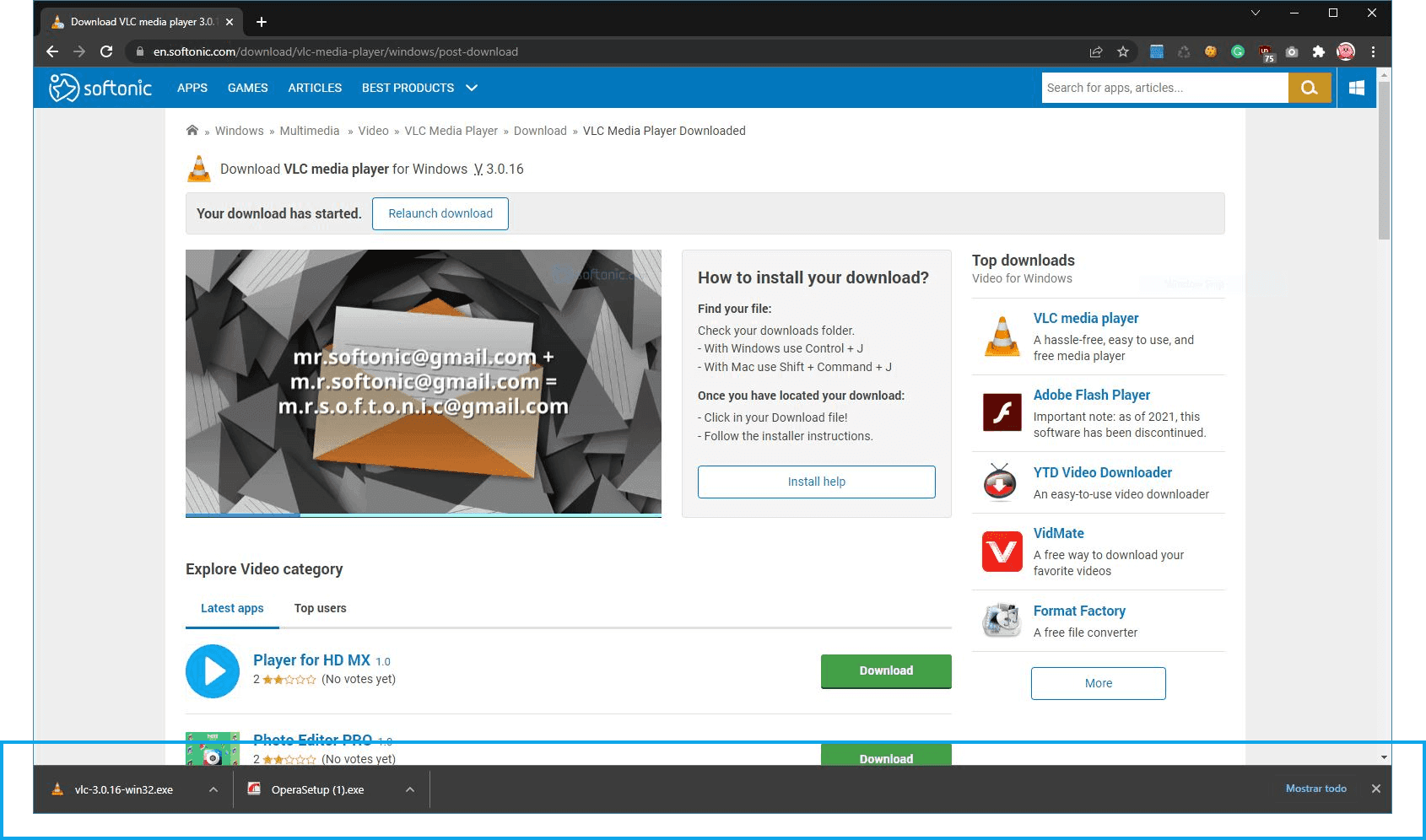
Task: Reload the page
Action: click(106, 51)
